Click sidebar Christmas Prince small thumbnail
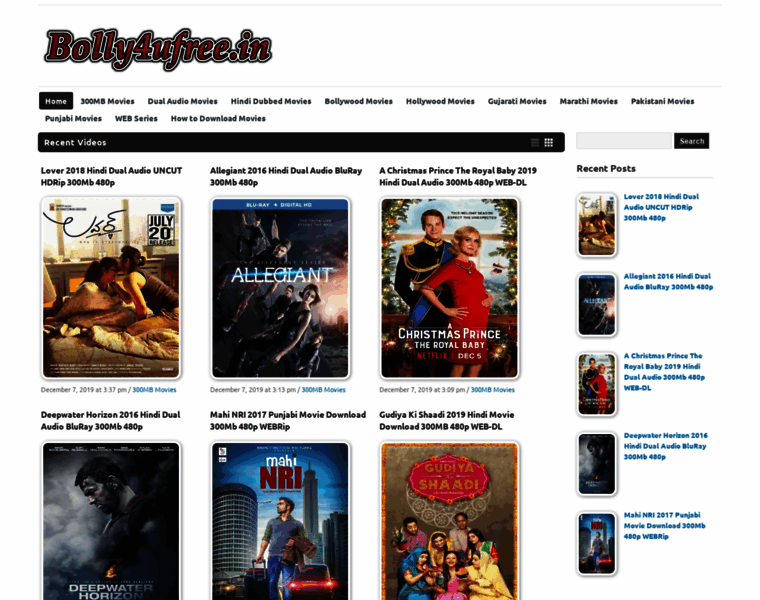Image resolution: width=760 pixels, height=600 pixels. pyautogui.click(x=597, y=384)
